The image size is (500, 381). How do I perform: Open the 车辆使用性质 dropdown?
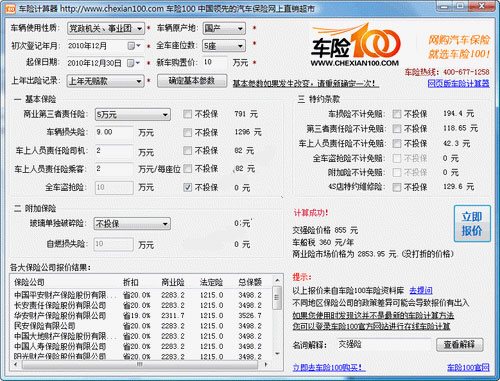point(106,29)
